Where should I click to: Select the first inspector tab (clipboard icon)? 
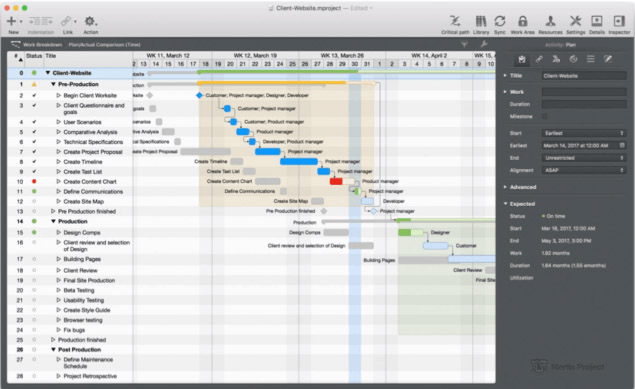click(522, 60)
